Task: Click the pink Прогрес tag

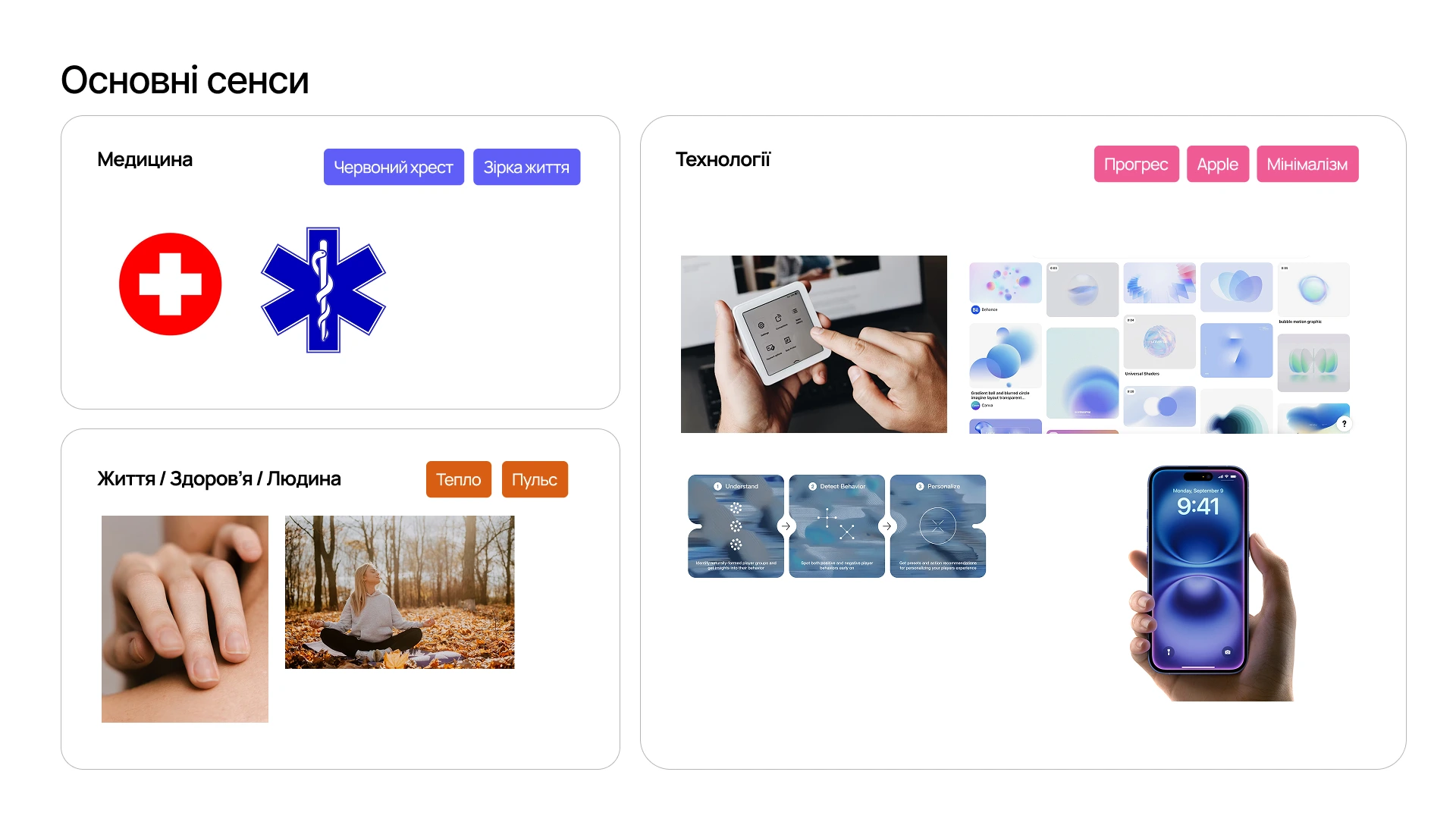Action: click(1136, 164)
